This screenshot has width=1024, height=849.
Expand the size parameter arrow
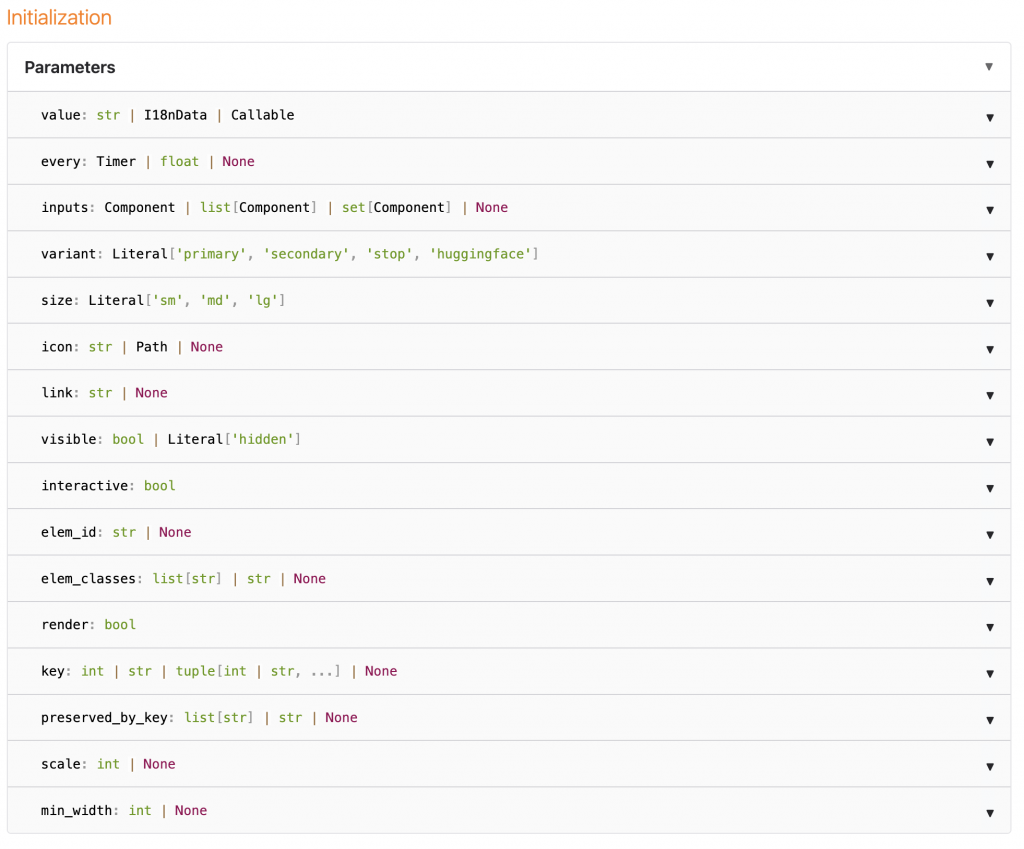(990, 303)
